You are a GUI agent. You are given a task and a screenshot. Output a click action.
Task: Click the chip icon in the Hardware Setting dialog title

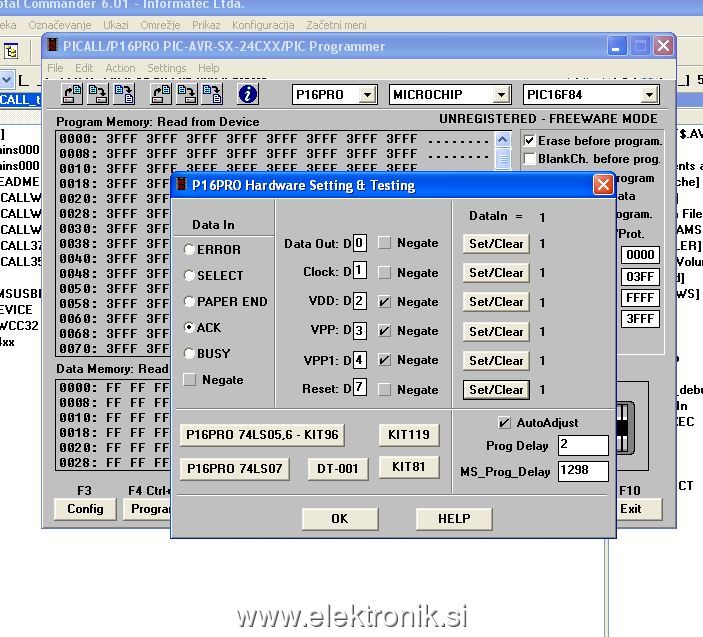182,184
